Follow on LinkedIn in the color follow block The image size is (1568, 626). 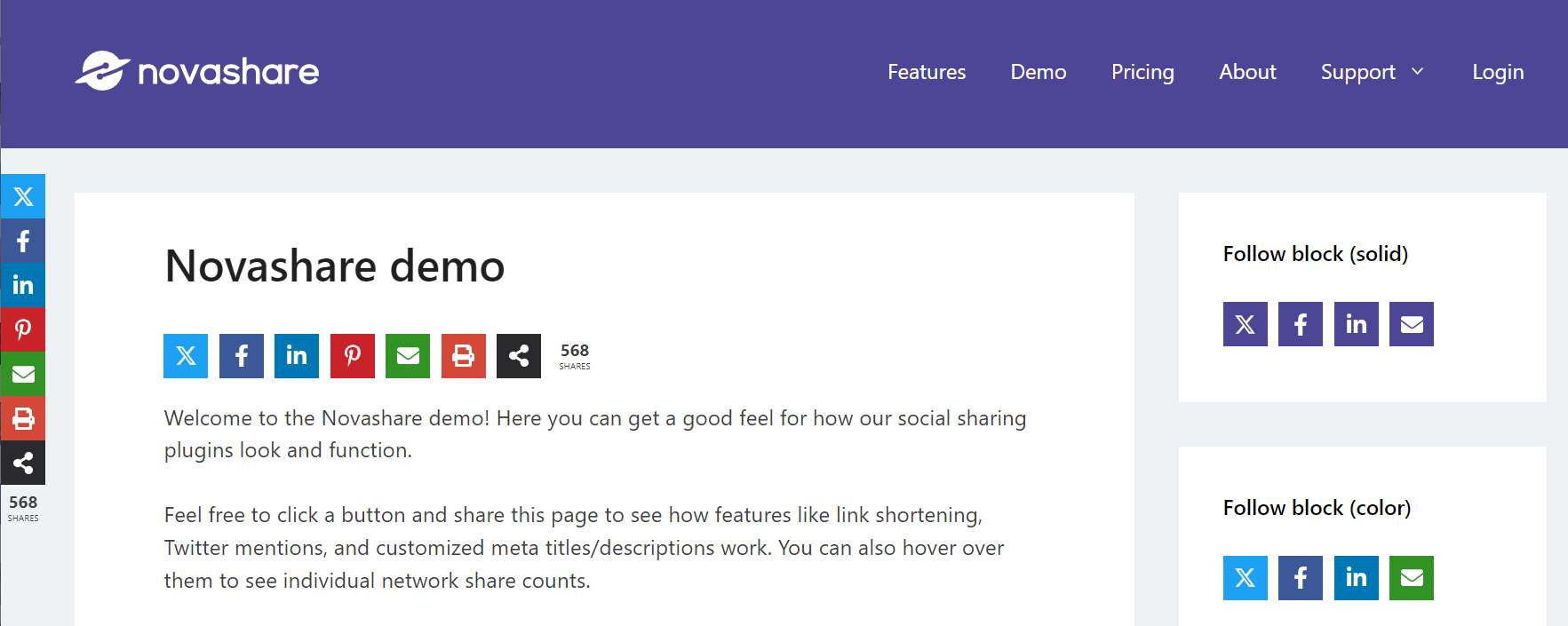[1357, 578]
